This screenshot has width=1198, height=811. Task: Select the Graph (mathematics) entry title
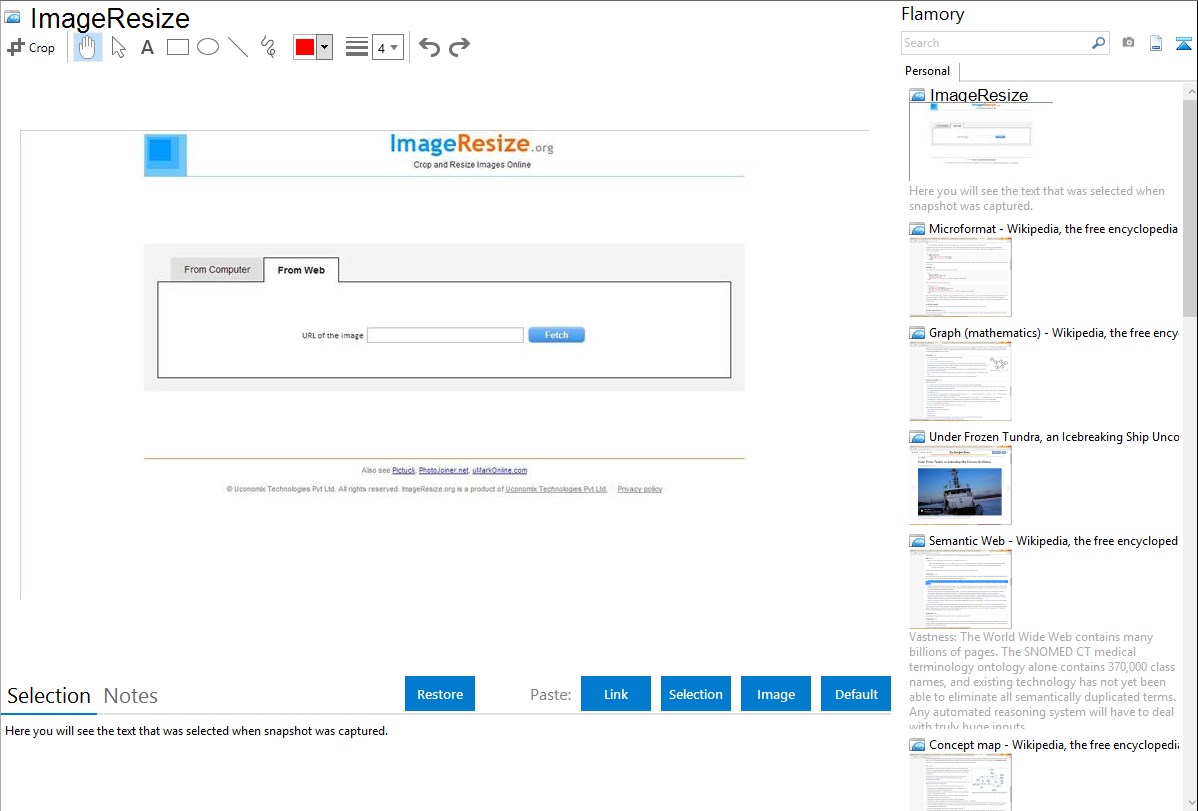click(x=1053, y=333)
